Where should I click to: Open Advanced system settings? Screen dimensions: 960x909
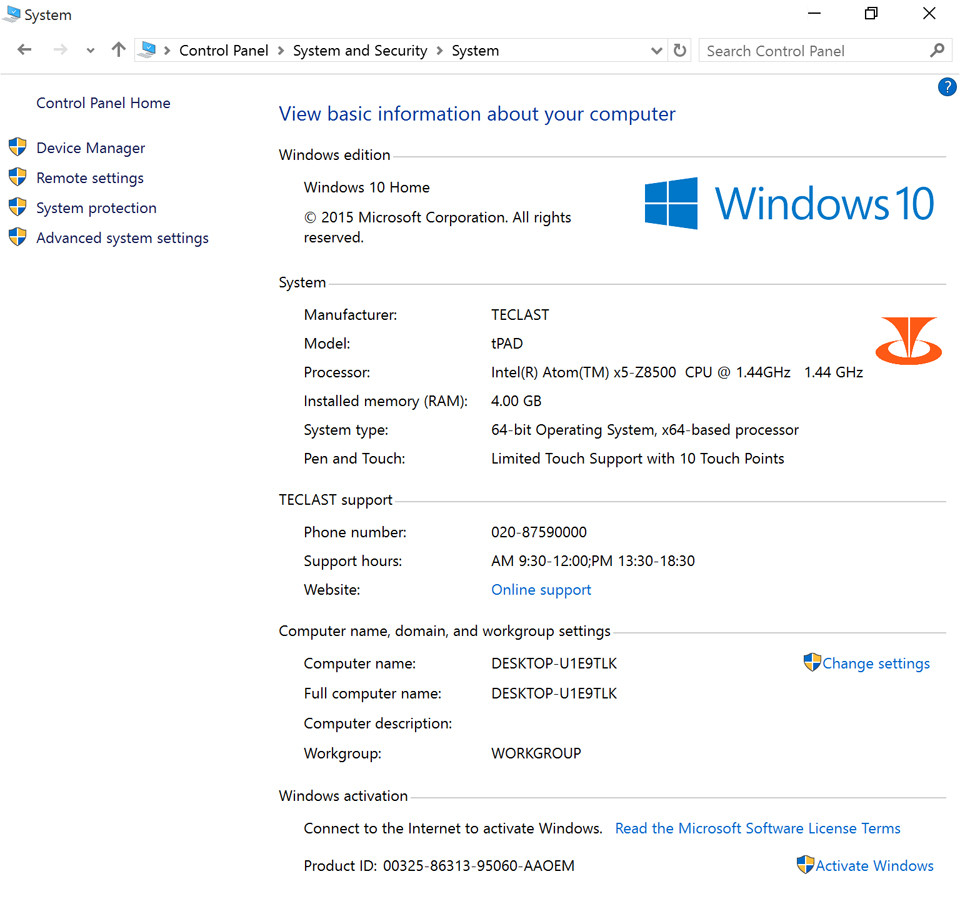tap(122, 238)
